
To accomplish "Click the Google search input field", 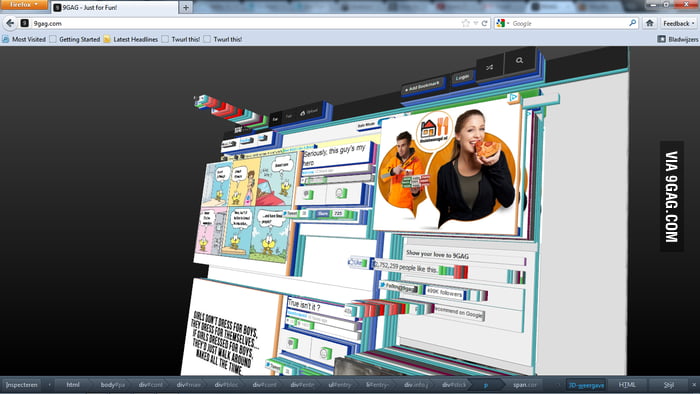I will (569, 23).
